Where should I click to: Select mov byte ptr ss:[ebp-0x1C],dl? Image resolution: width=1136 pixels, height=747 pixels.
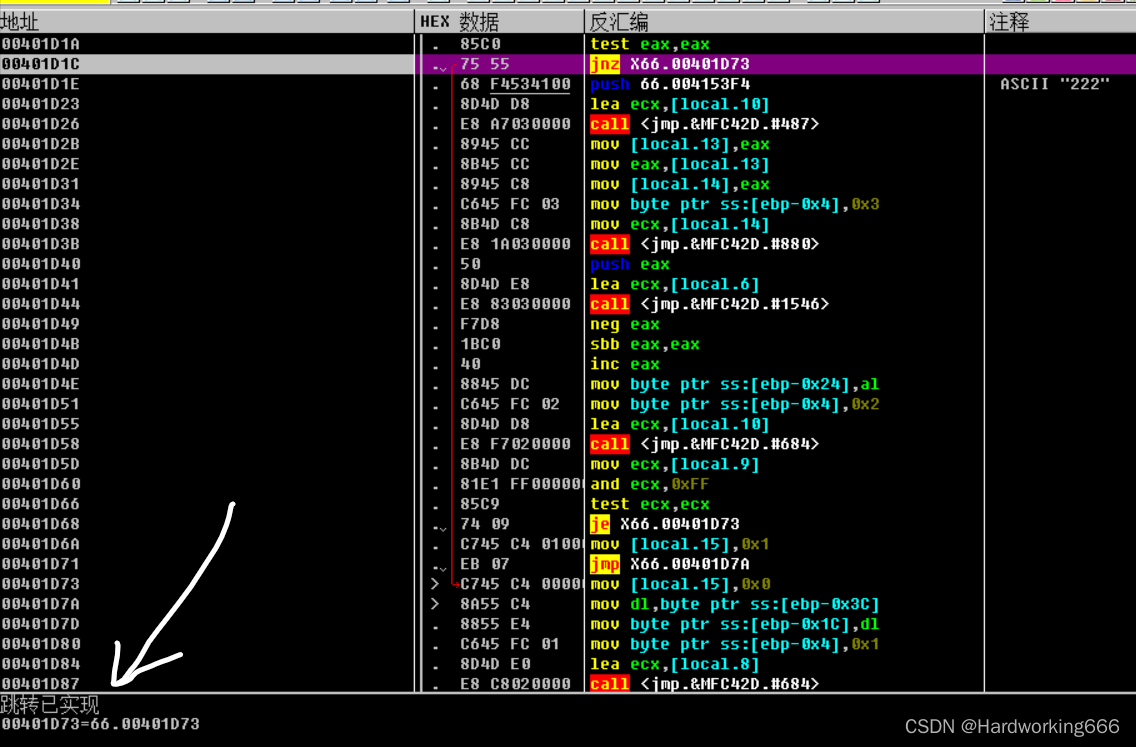735,624
